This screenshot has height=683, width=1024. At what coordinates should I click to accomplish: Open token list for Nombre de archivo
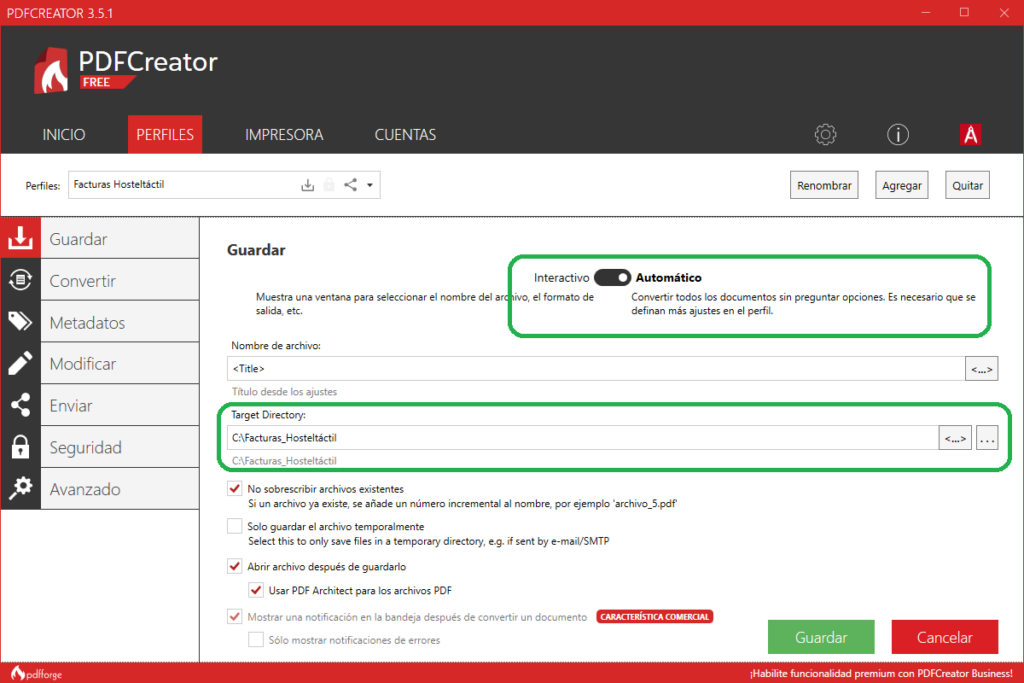(981, 369)
